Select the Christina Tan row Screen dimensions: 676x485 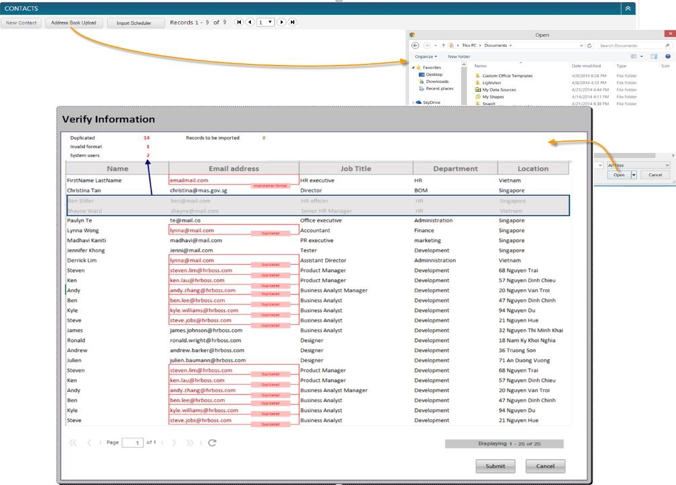318,190
